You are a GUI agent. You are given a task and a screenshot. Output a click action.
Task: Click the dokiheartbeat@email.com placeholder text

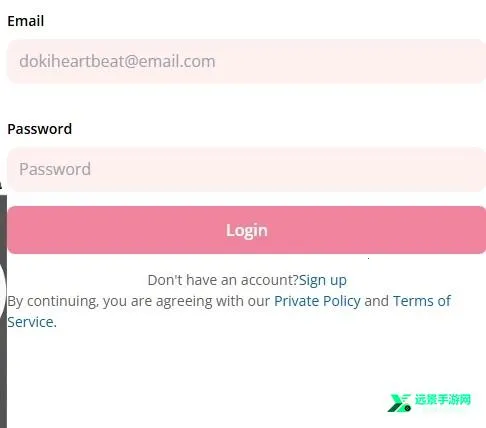[117, 61]
